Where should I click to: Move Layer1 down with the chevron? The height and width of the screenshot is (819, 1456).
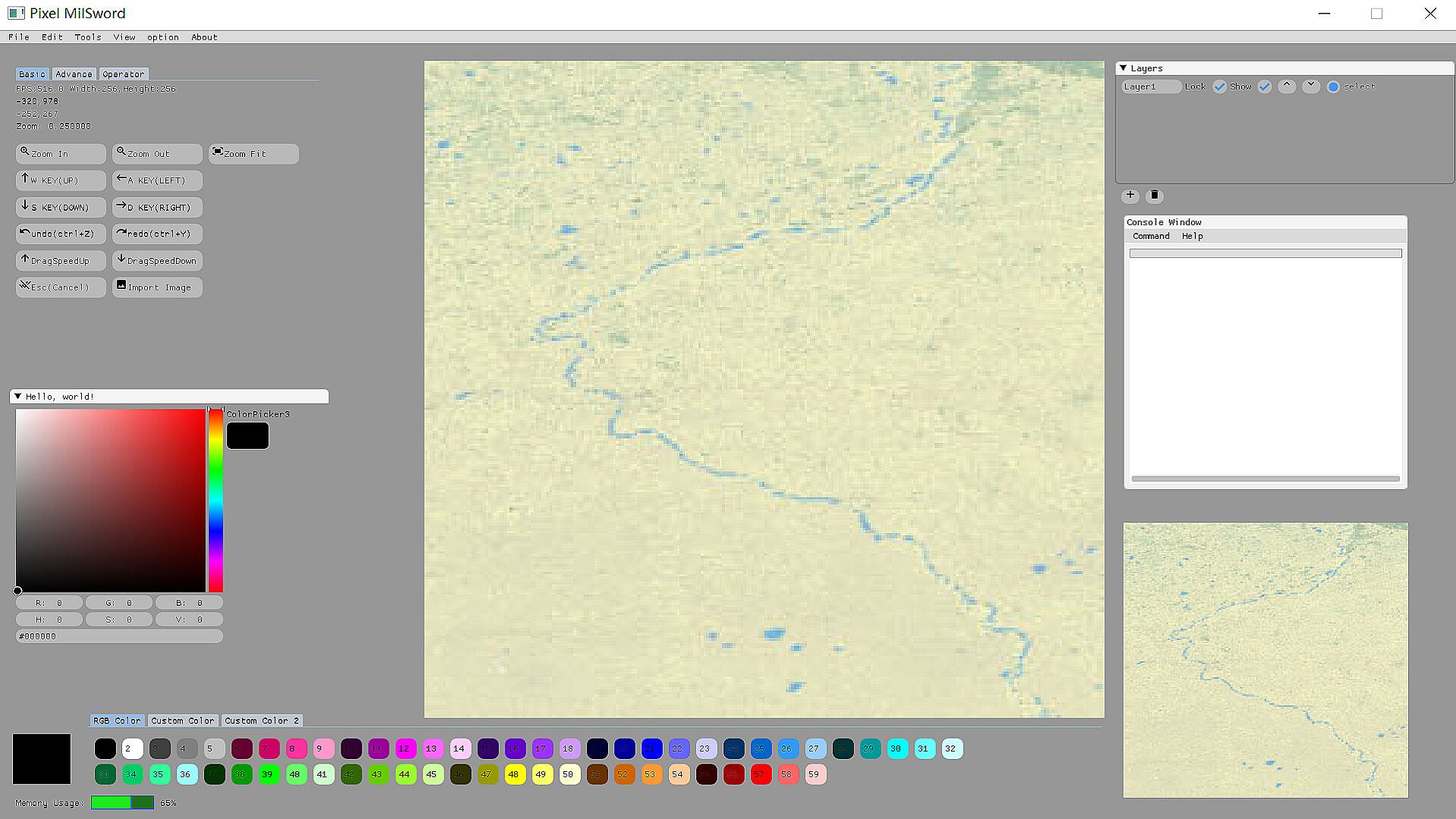pos(1311,86)
